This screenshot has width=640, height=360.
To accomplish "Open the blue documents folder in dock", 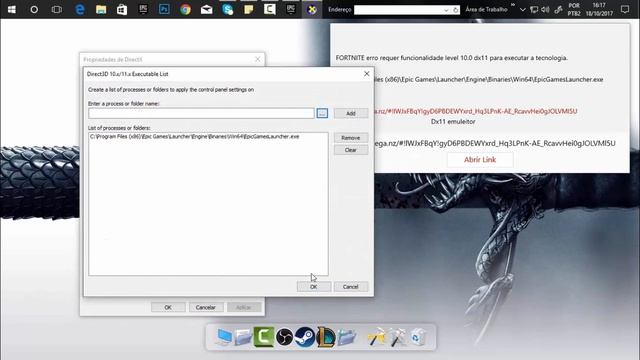I will [x=347, y=337].
